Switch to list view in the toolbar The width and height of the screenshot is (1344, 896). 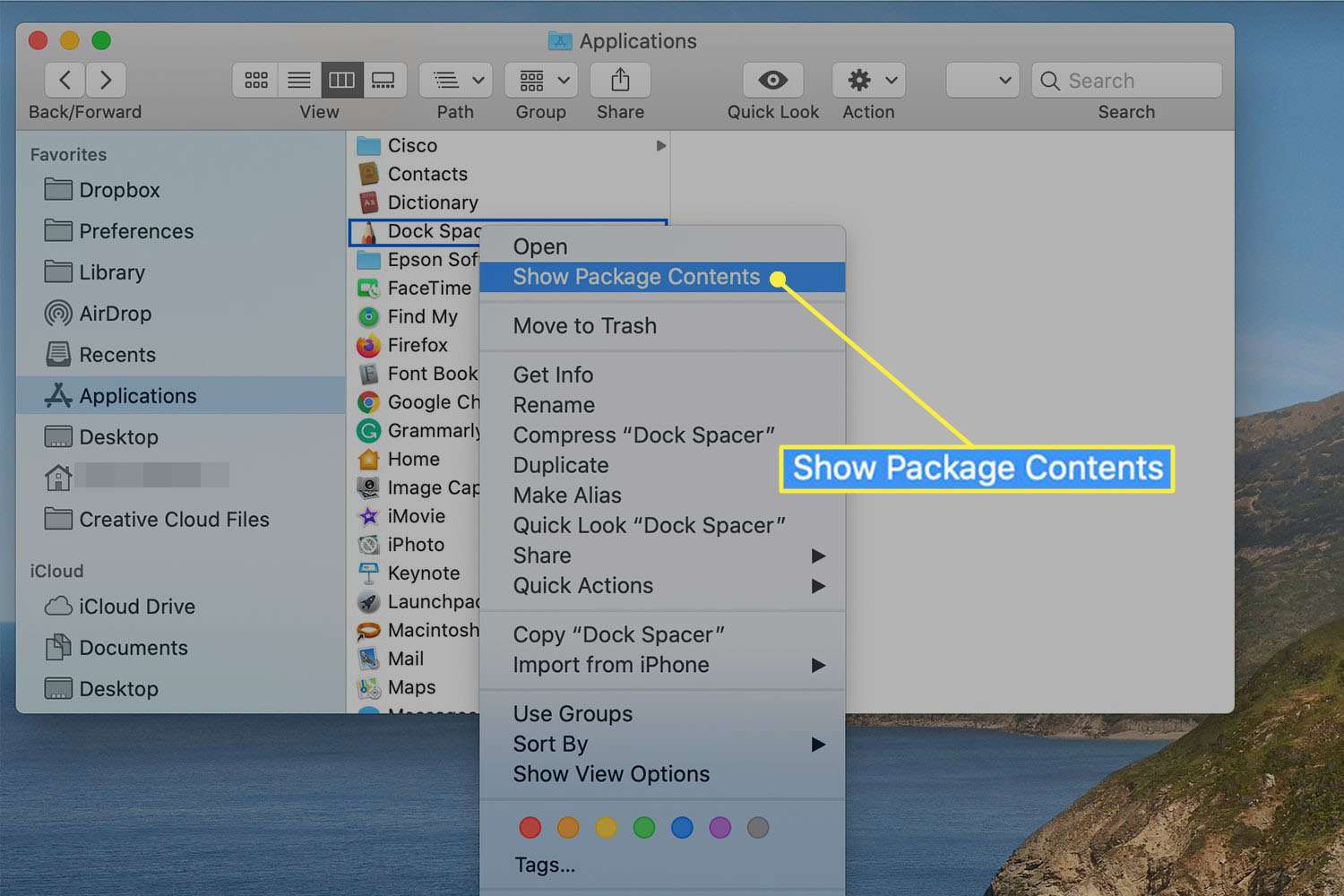coord(299,80)
